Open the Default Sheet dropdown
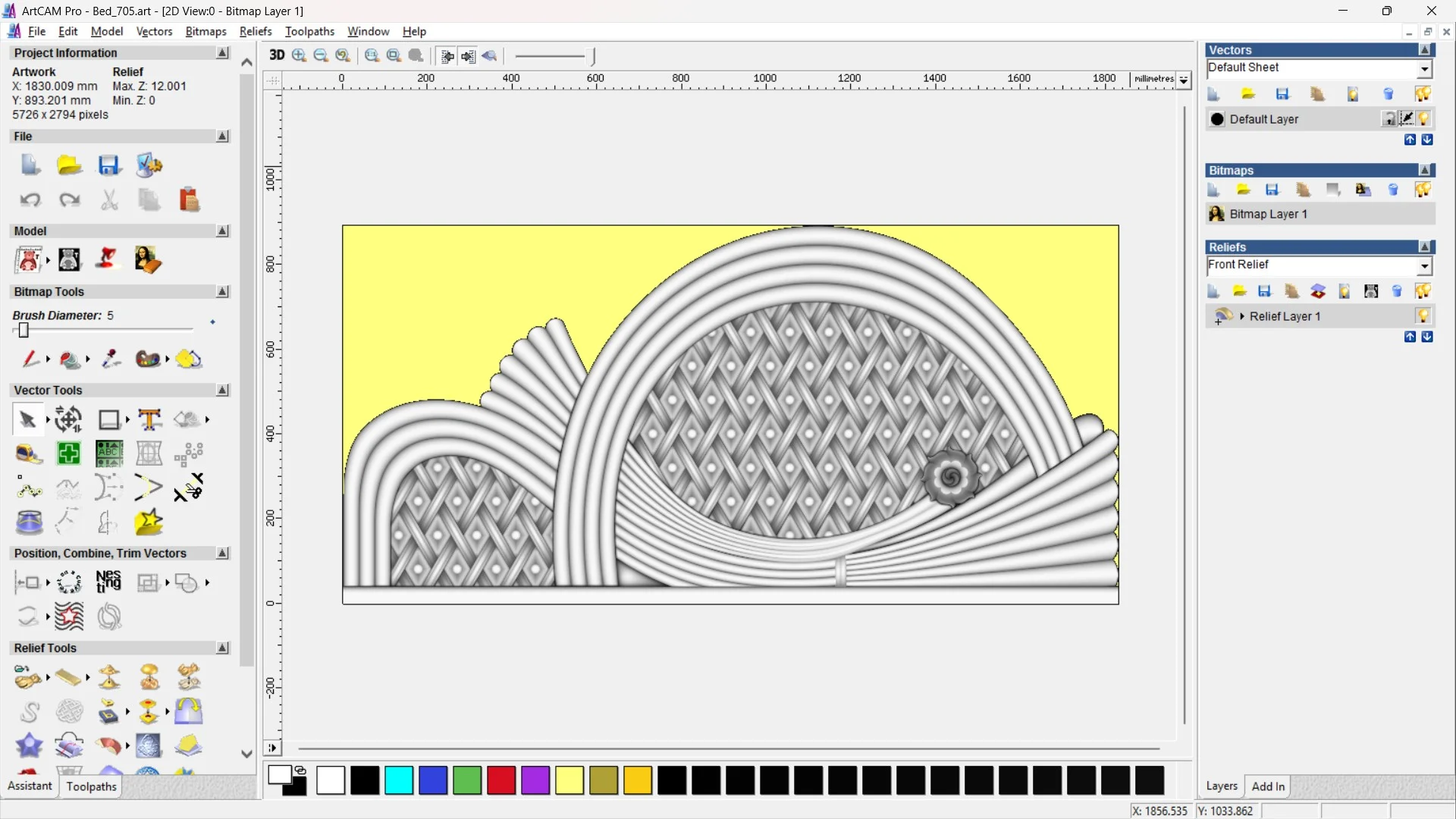The height and width of the screenshot is (819, 1456). pyautogui.click(x=1425, y=69)
